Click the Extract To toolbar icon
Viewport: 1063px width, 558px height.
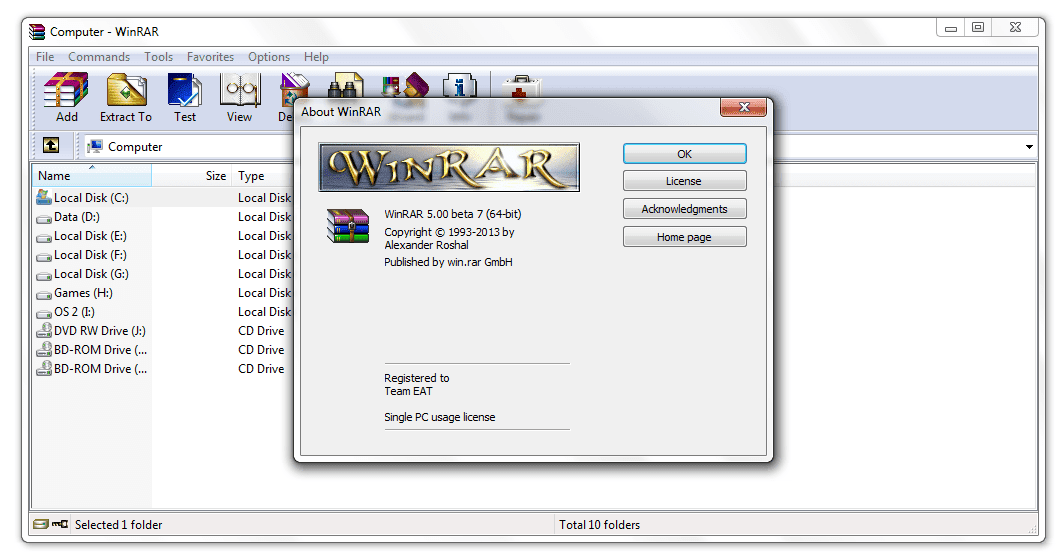(126, 90)
